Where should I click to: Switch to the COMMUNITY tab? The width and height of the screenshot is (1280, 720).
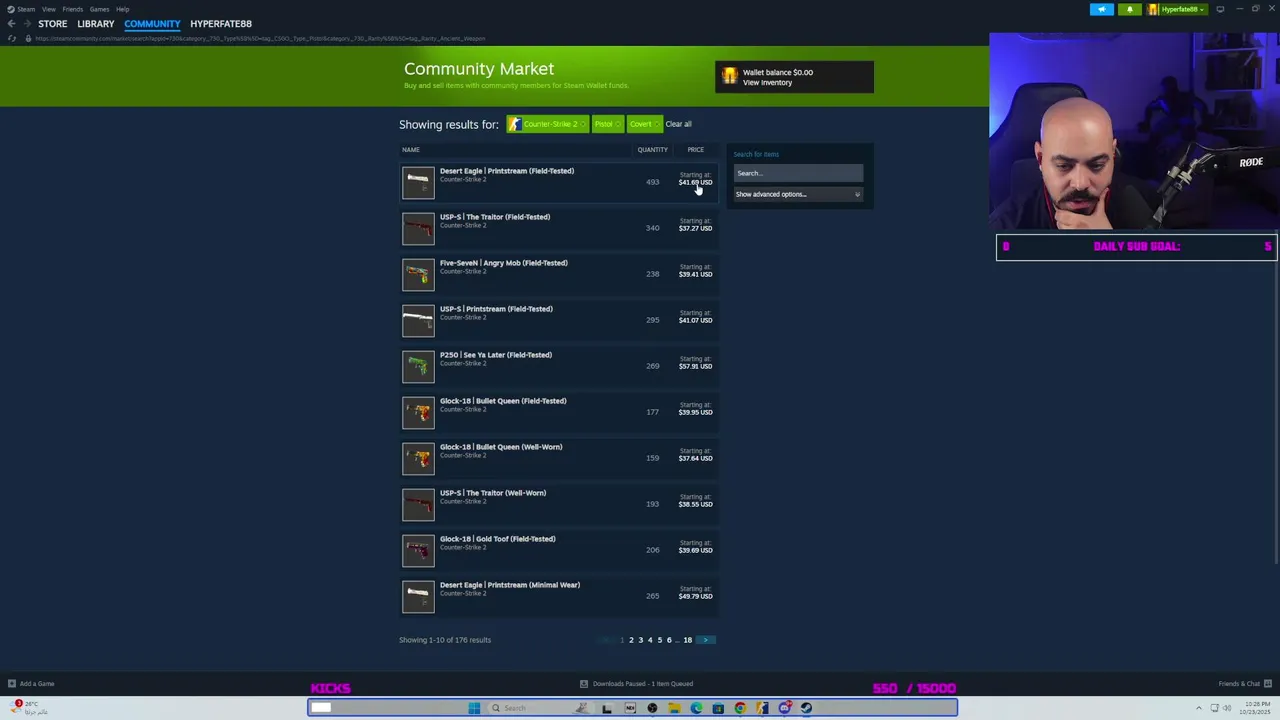tap(152, 23)
